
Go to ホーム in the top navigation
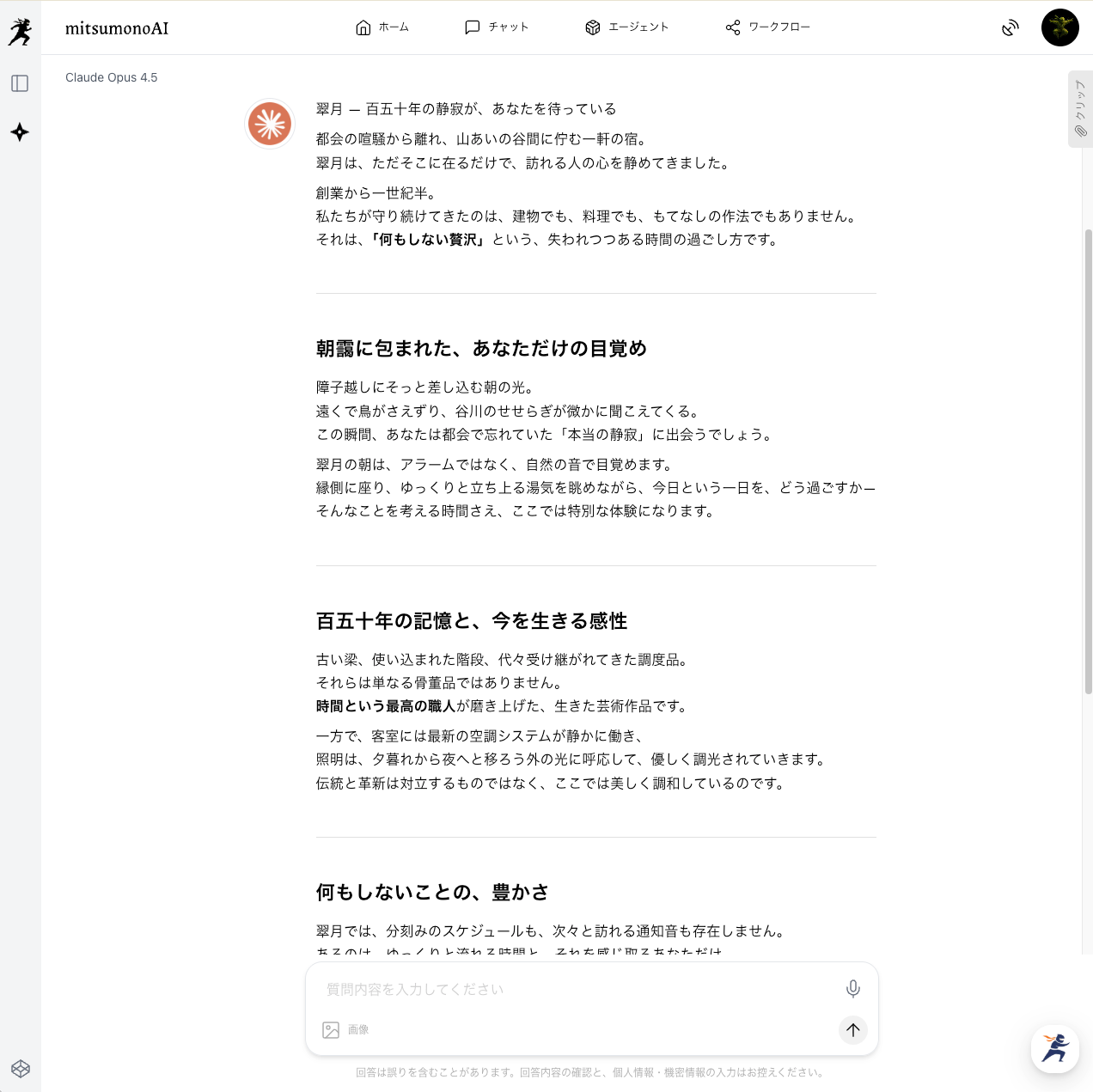coord(382,27)
